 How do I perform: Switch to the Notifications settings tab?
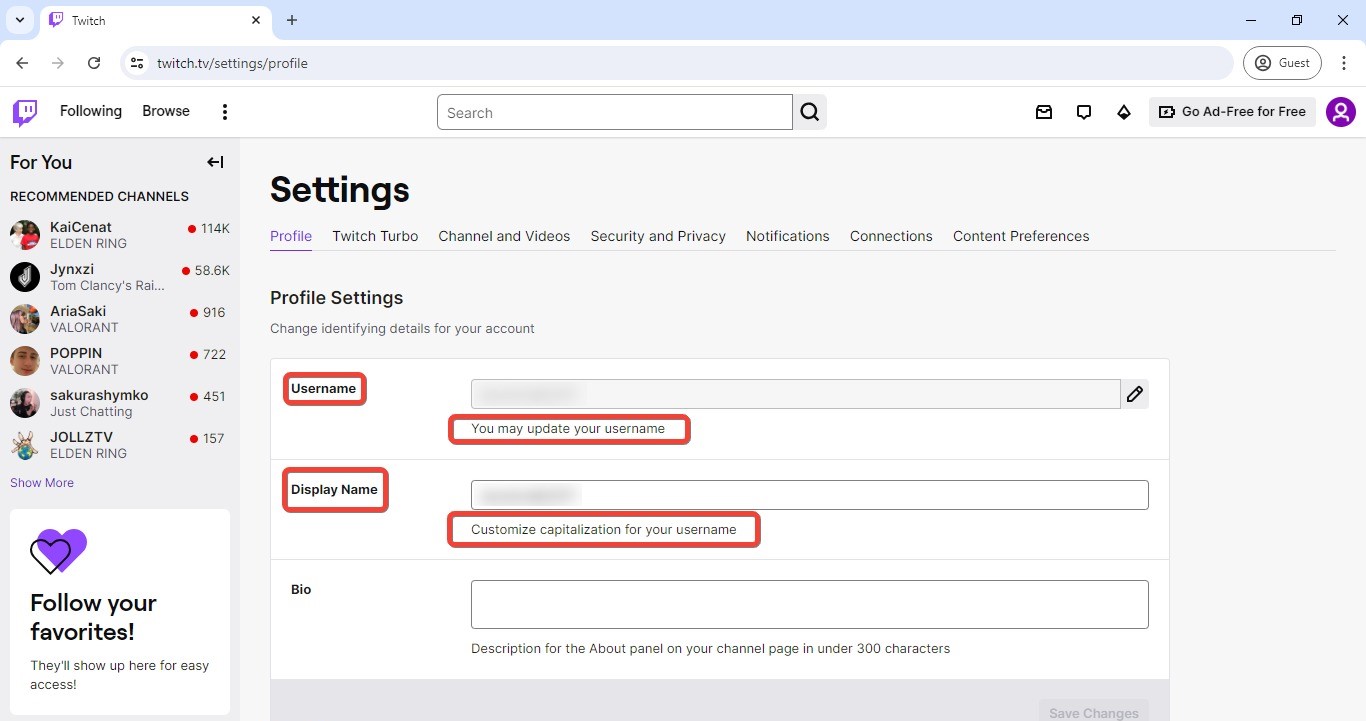pos(787,236)
